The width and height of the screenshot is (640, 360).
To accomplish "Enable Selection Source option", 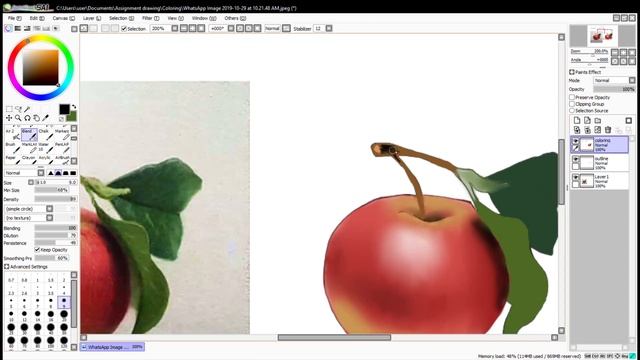I will click(x=572, y=111).
